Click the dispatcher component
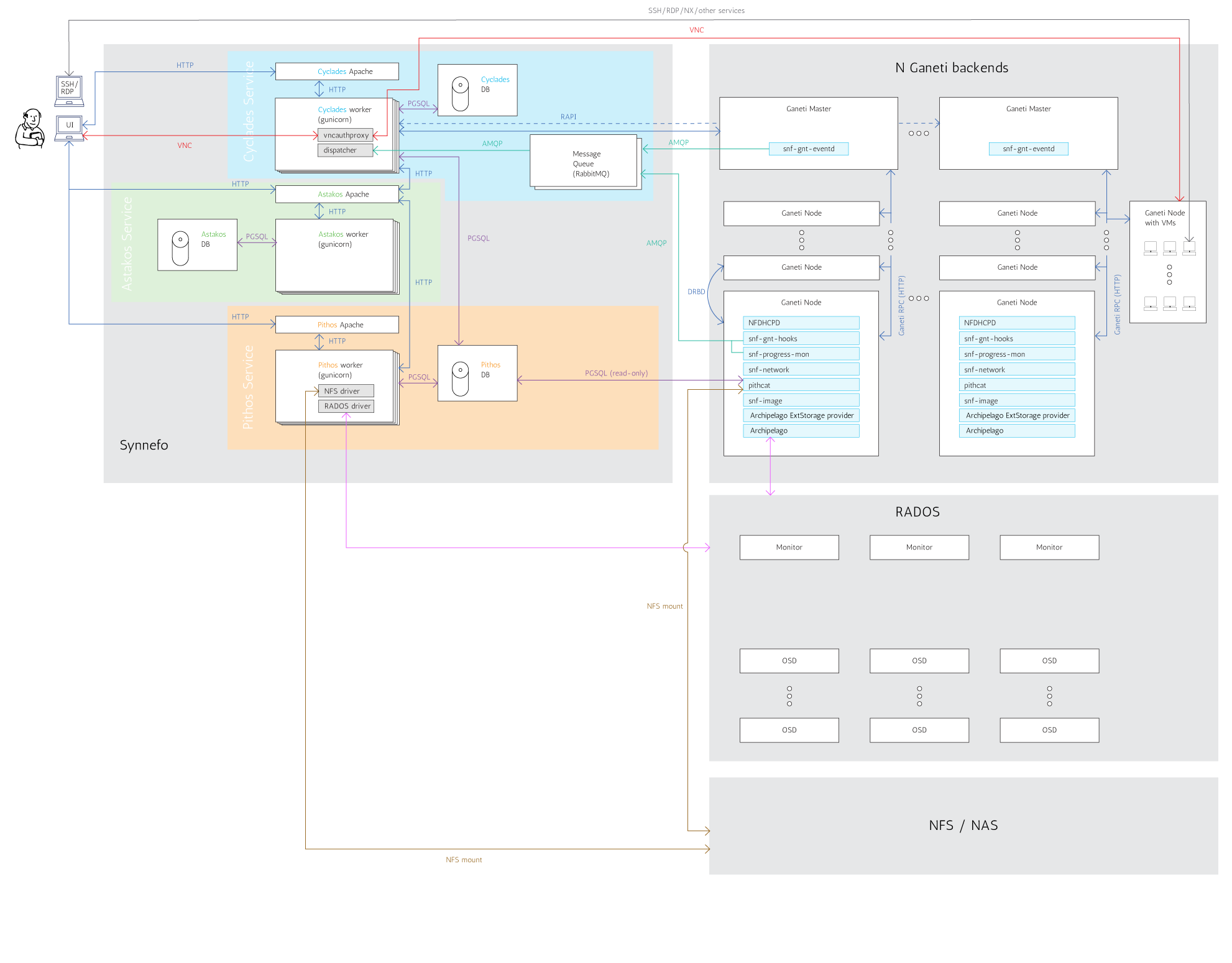 pyautogui.click(x=346, y=150)
